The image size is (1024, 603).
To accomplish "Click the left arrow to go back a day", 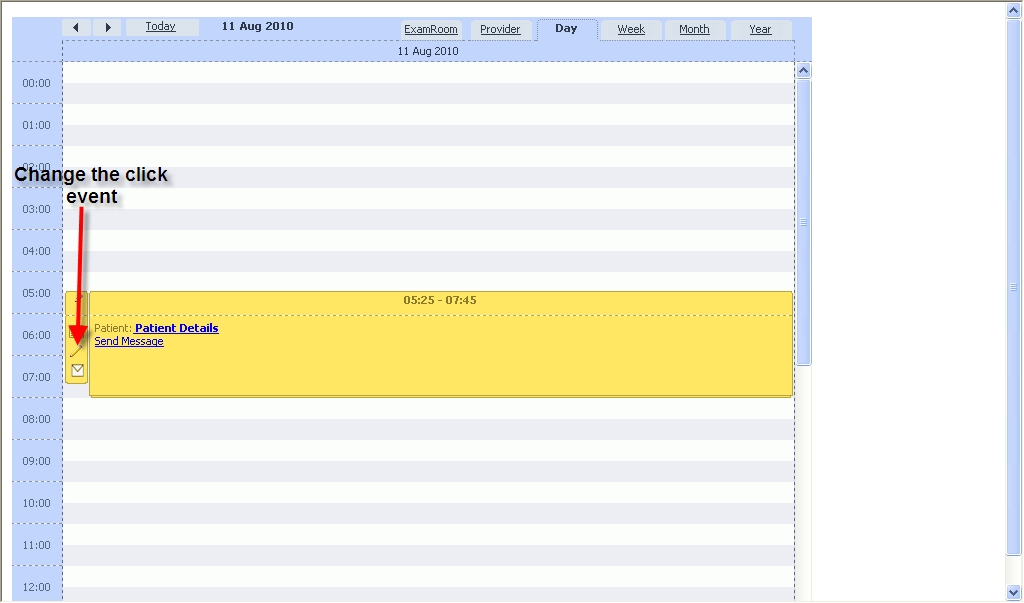I will click(76, 27).
